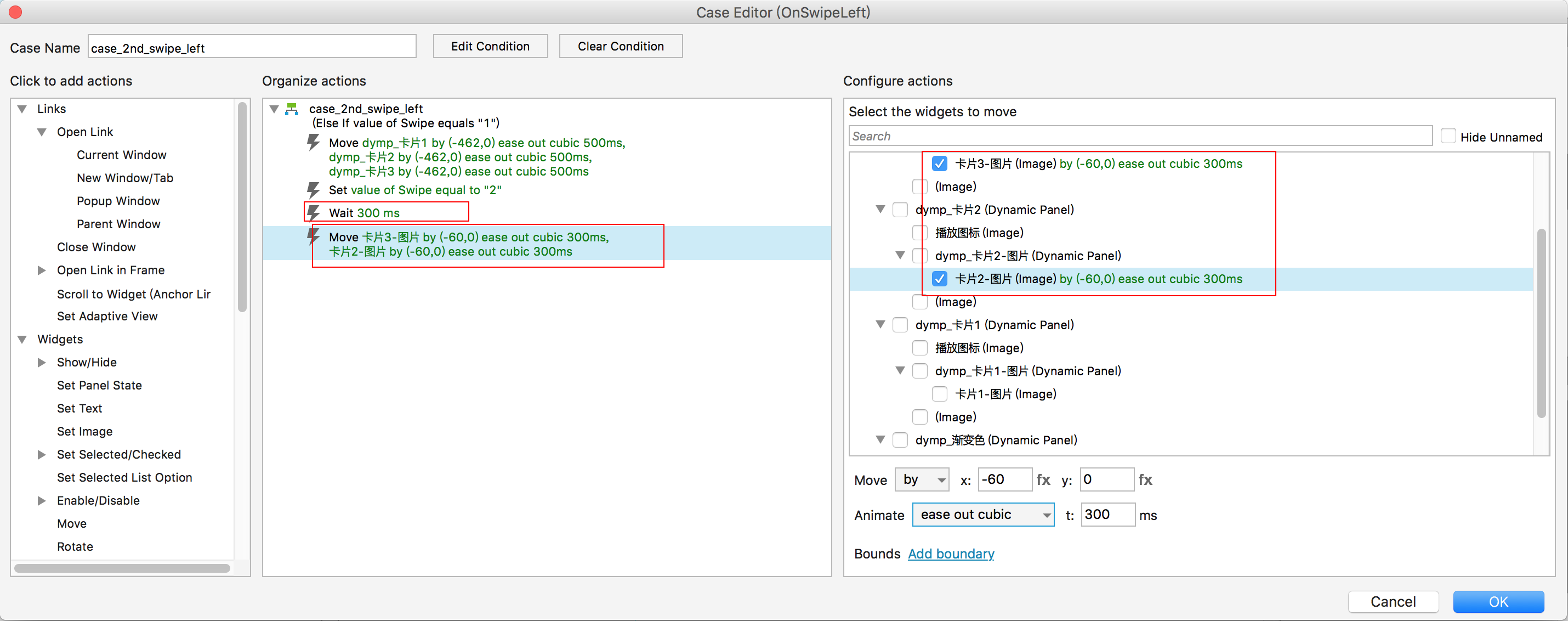Open ease out cubic animate dropdown
The height and width of the screenshot is (621, 1568).
[983, 515]
